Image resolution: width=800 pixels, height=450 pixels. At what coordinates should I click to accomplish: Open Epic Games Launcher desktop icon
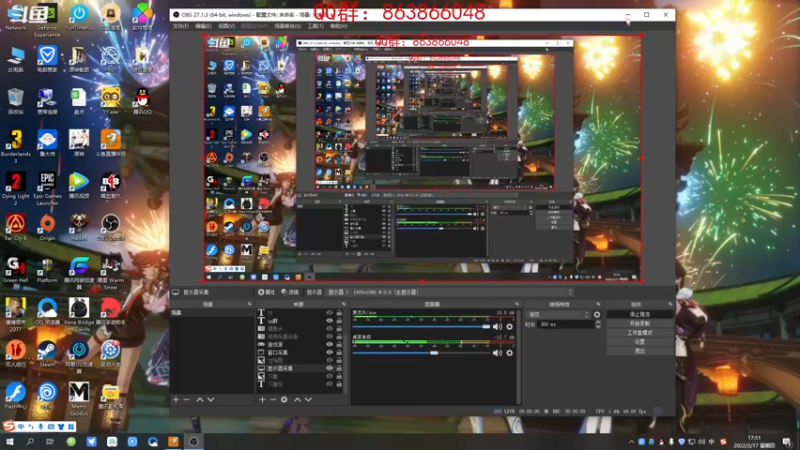click(x=47, y=188)
